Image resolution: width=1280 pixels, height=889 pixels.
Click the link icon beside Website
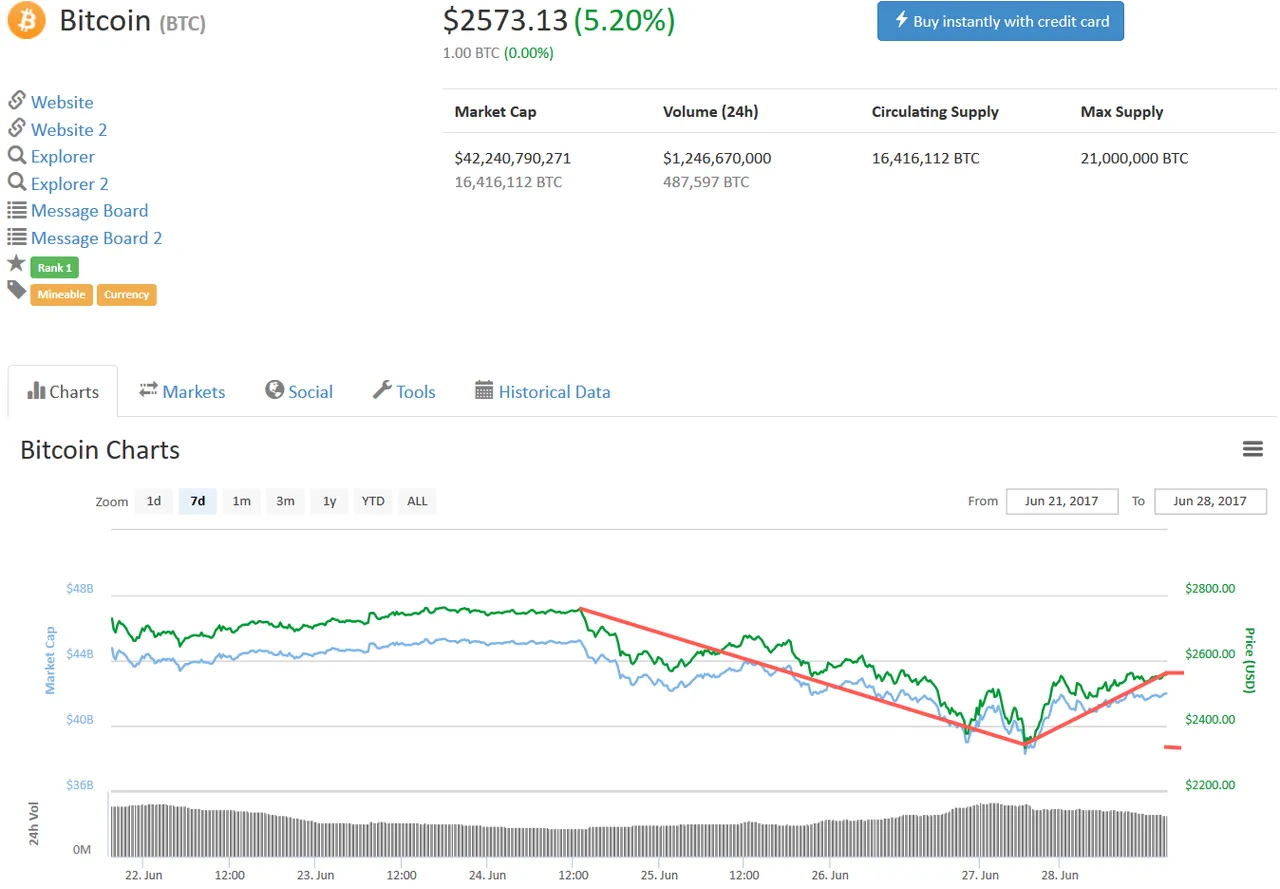pyautogui.click(x=16, y=101)
